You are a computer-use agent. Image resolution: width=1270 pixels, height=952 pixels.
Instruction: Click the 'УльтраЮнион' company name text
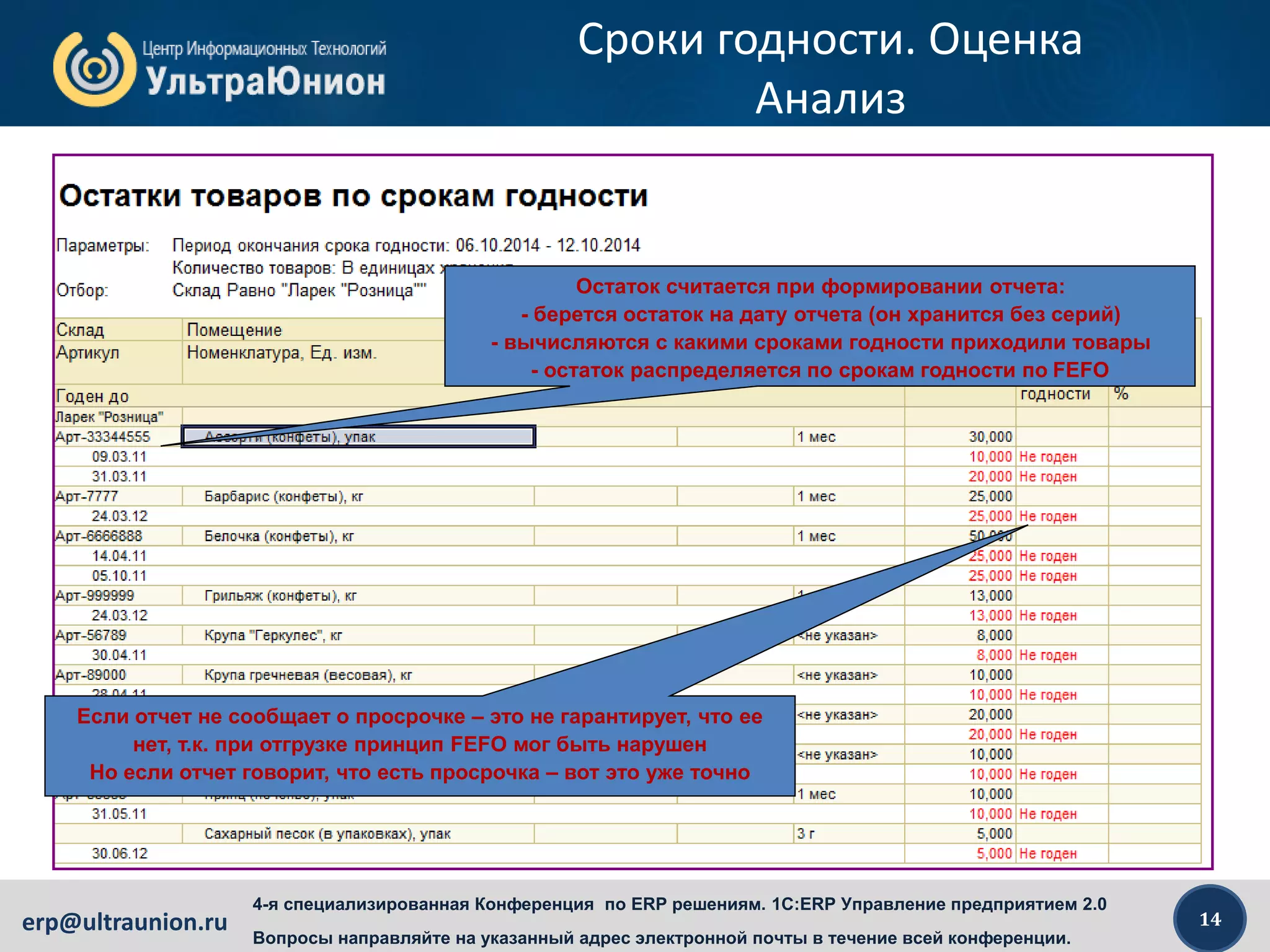click(266, 82)
